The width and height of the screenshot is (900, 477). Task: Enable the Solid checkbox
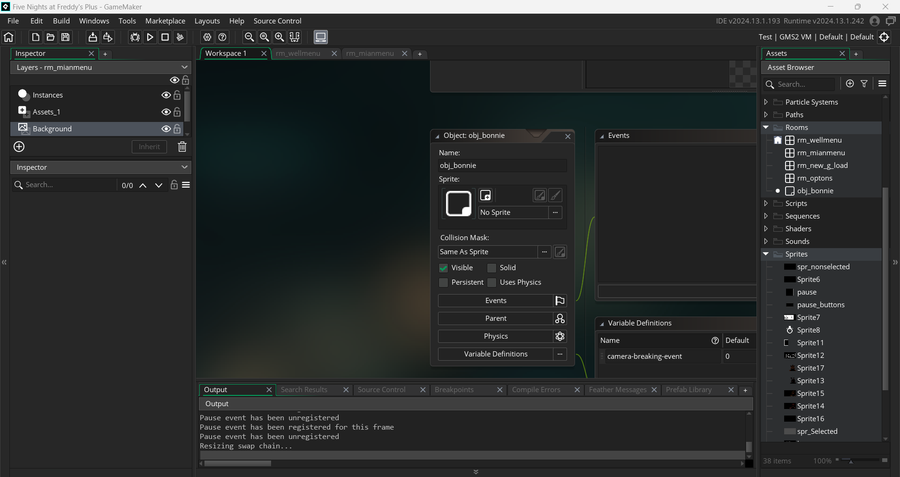(491, 268)
